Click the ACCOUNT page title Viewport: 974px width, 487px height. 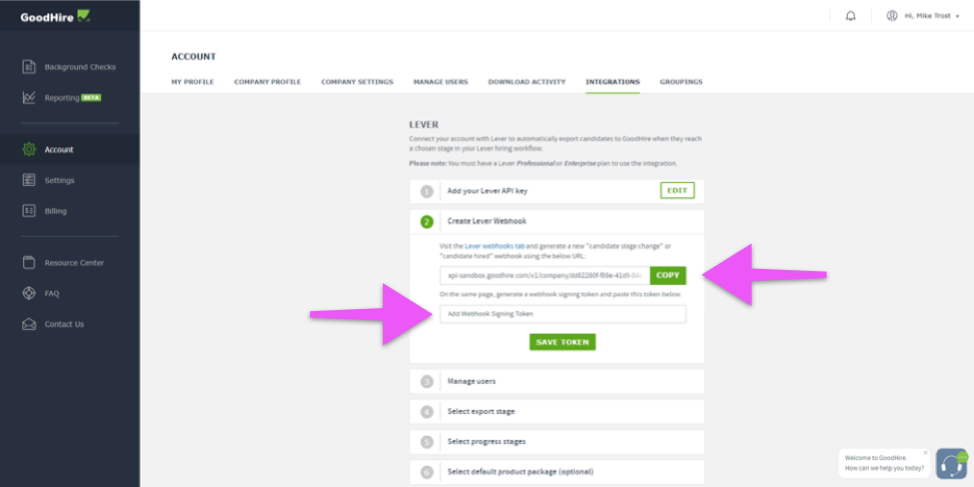[194, 57]
